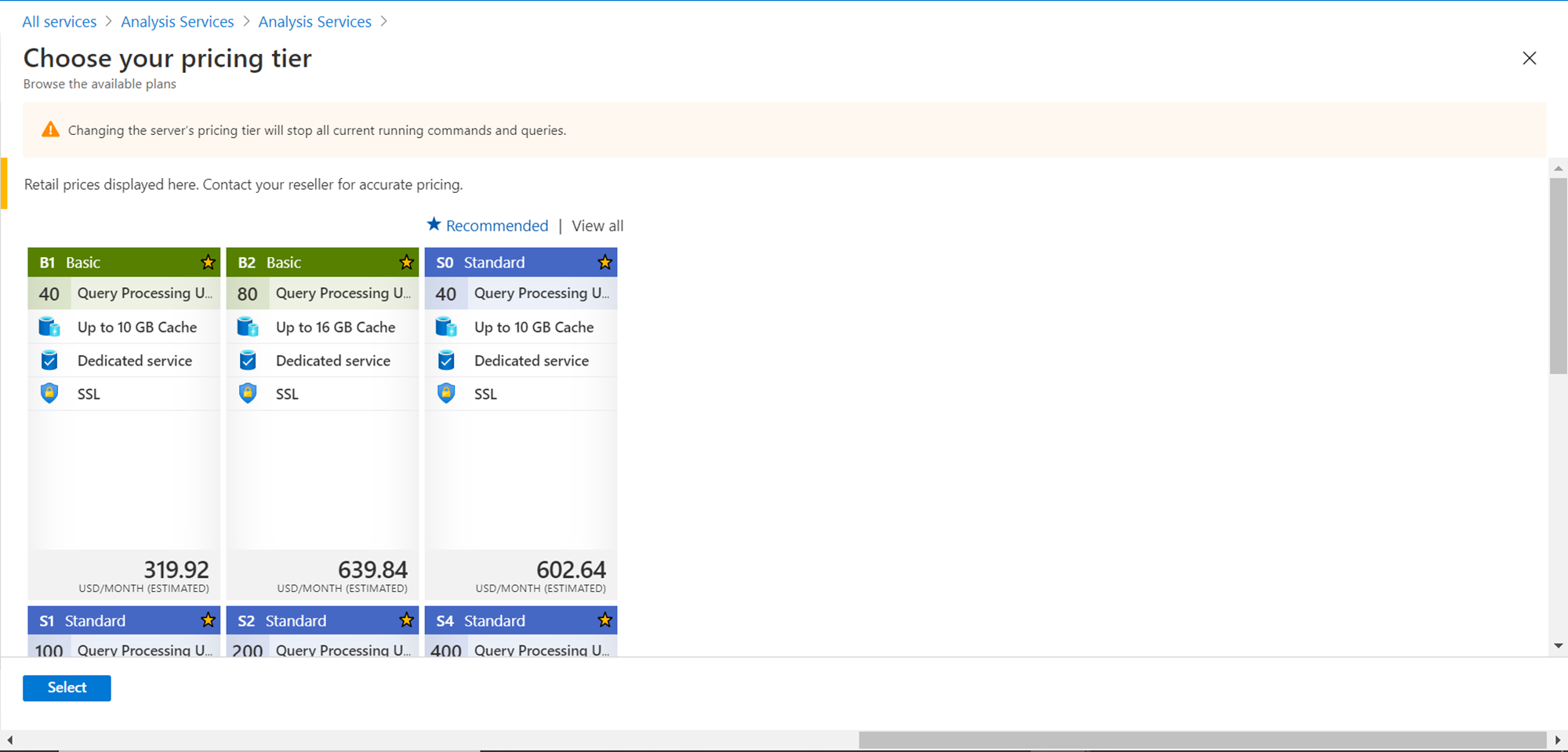Click 'Dedicated service' in B1 card
Image resolution: width=1568 pixels, height=752 pixels.
click(135, 361)
